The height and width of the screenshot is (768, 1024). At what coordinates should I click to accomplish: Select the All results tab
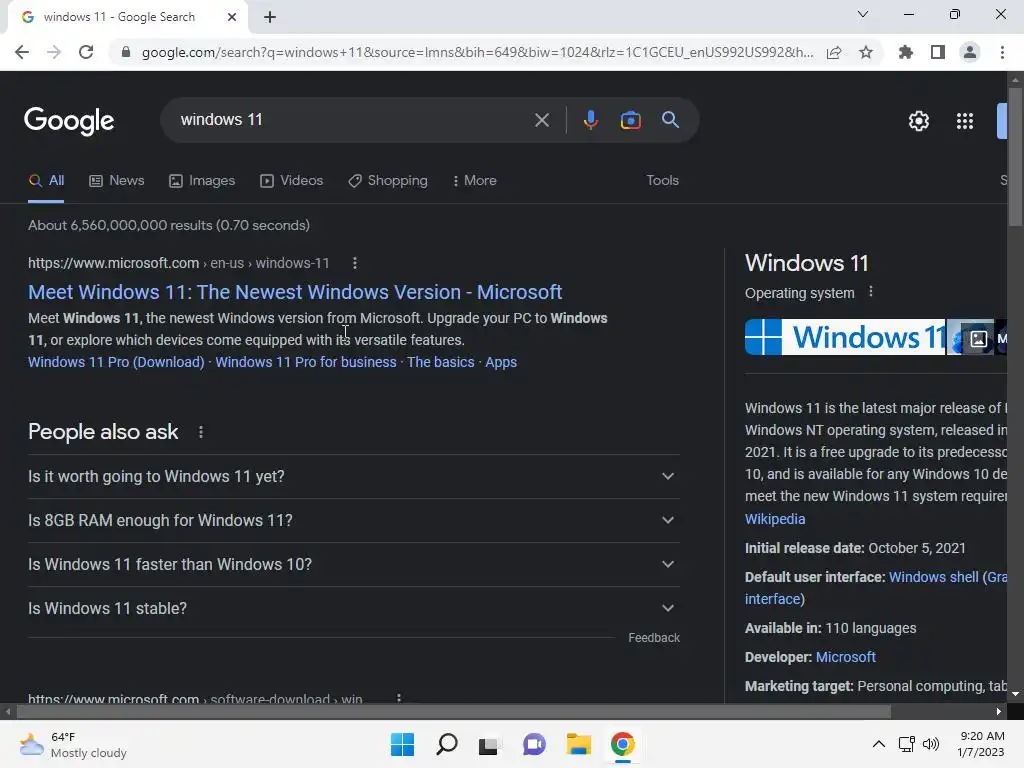(46, 180)
